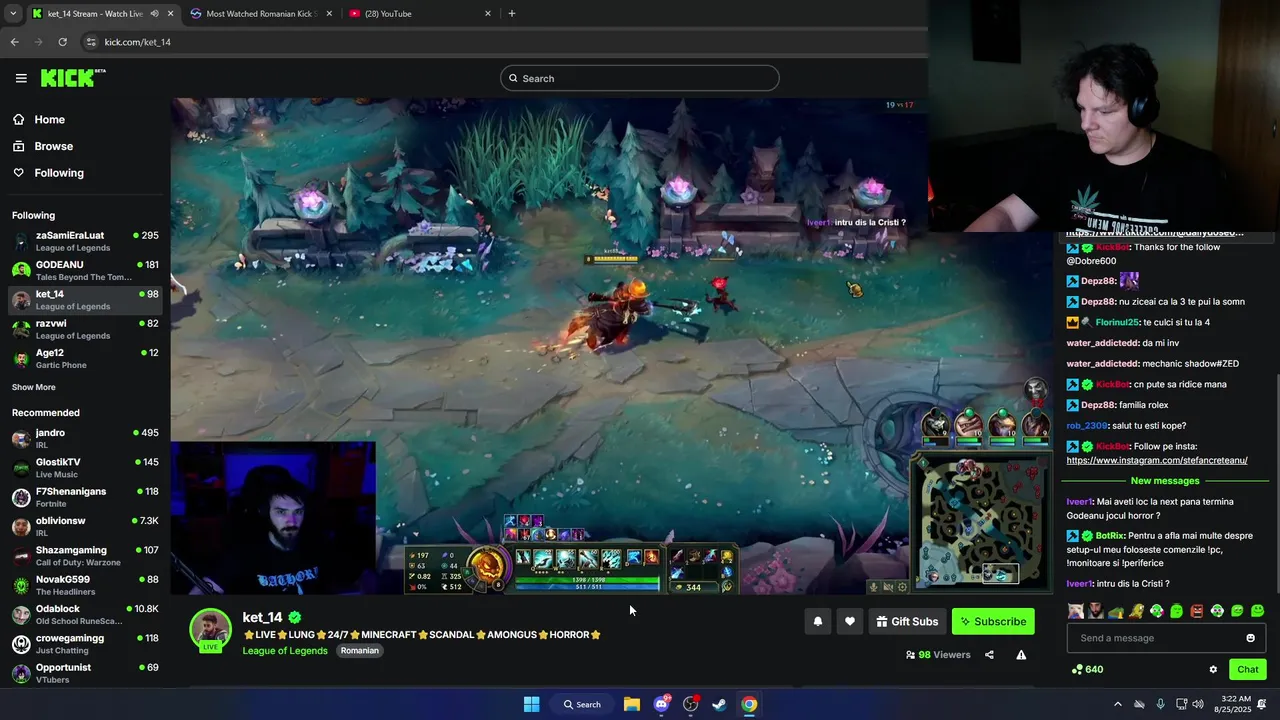The image size is (1280, 720).
Task: Open Steam from taskbar
Action: [x=719, y=704]
